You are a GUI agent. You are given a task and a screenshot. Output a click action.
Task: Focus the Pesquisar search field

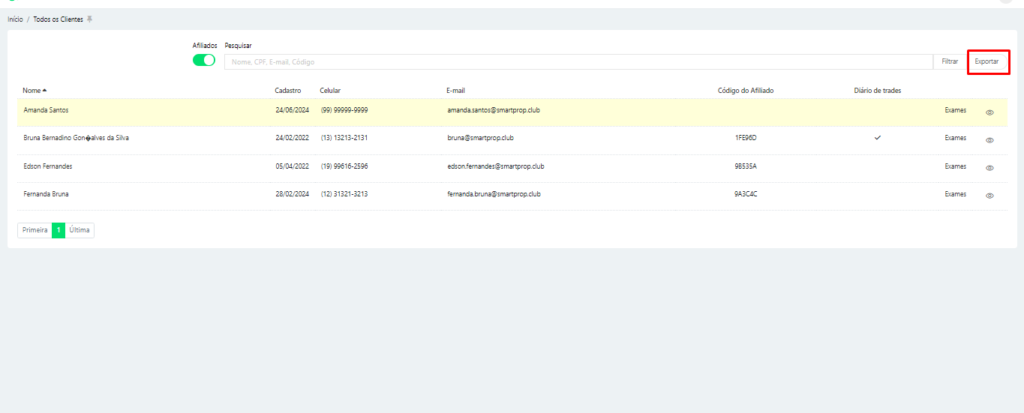pyautogui.click(x=580, y=62)
